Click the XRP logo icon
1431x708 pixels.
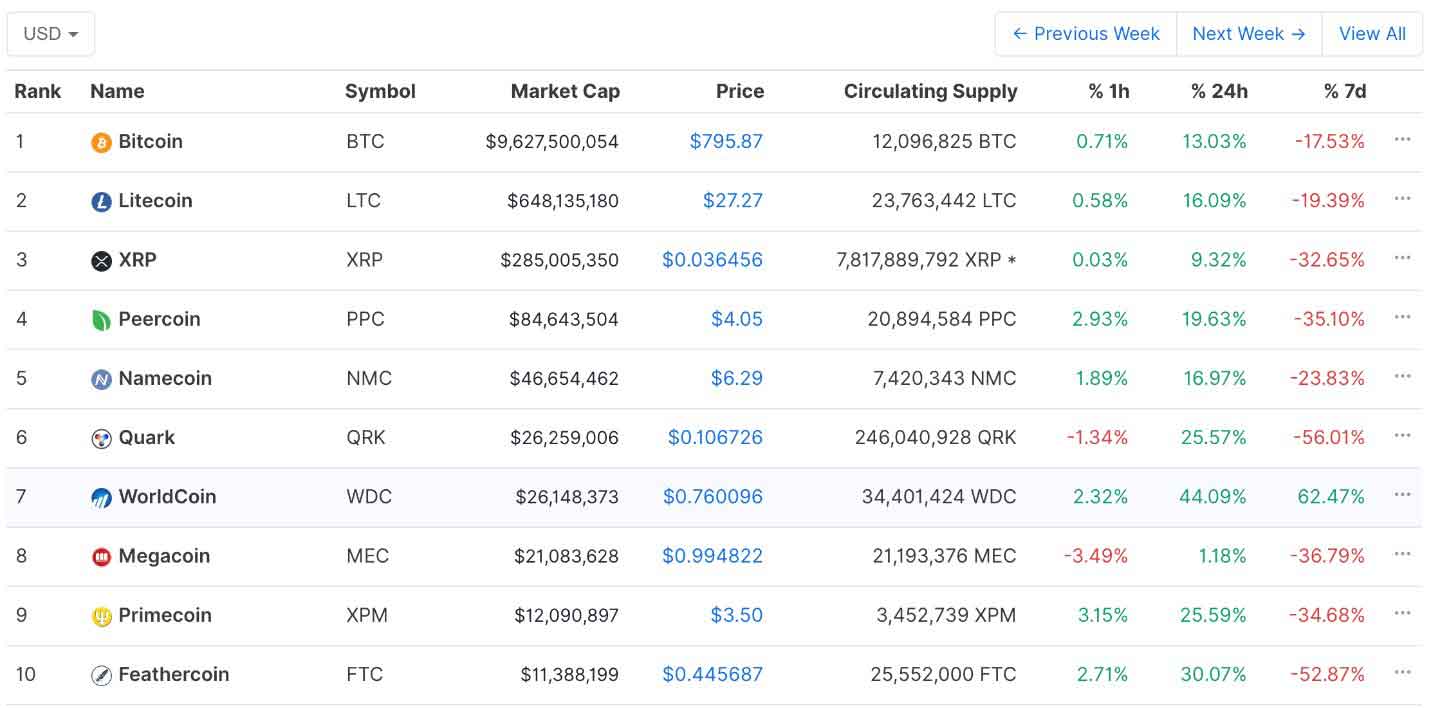click(x=101, y=261)
